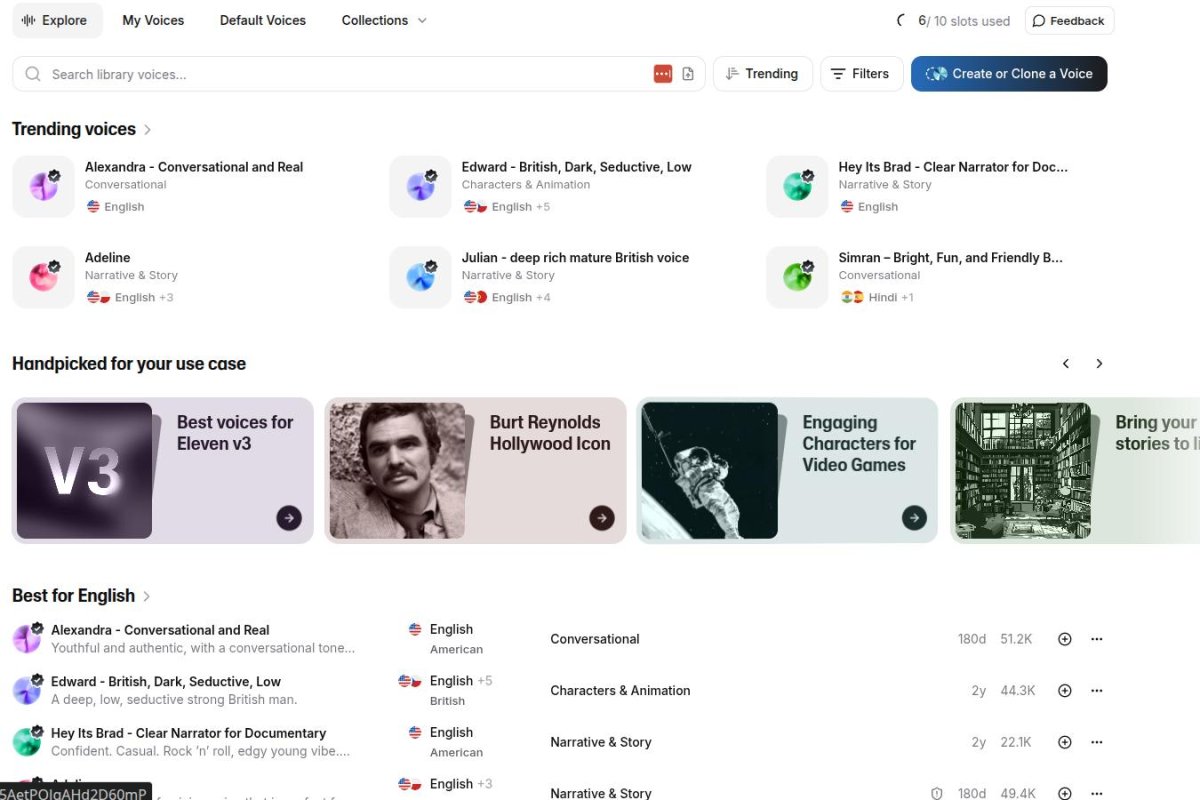Click Create or Clone a Voice
This screenshot has width=1200, height=800.
1009,73
